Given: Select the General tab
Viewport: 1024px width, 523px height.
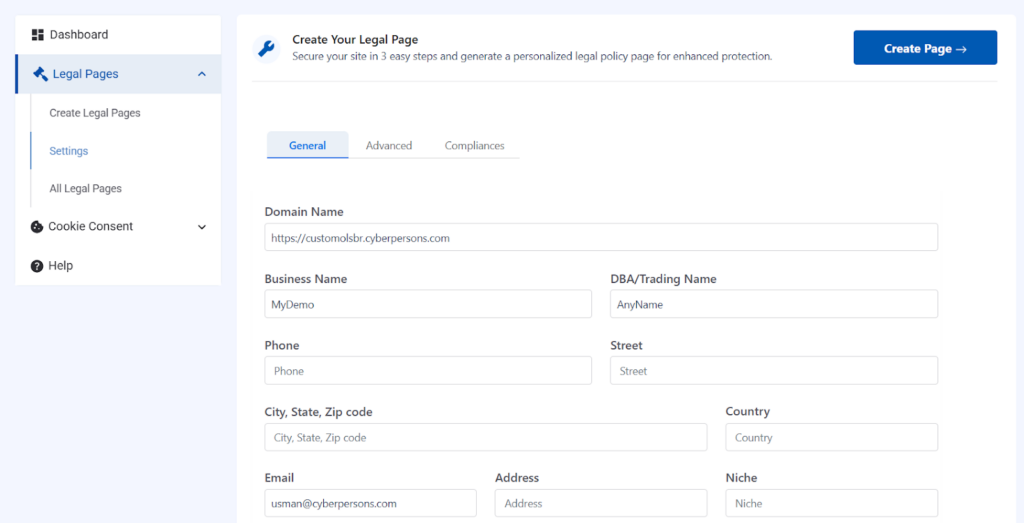Looking at the screenshot, I should click(x=307, y=145).
